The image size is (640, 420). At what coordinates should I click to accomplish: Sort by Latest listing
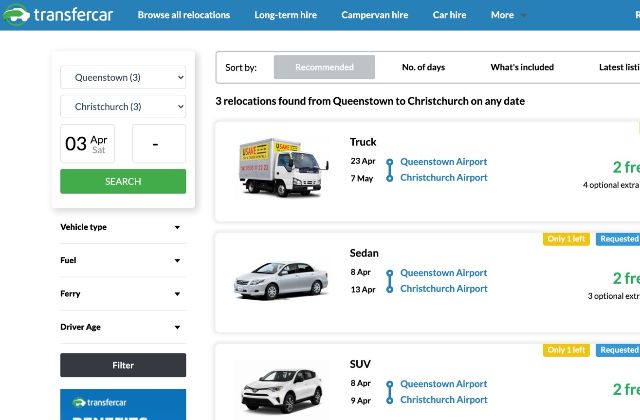click(619, 67)
